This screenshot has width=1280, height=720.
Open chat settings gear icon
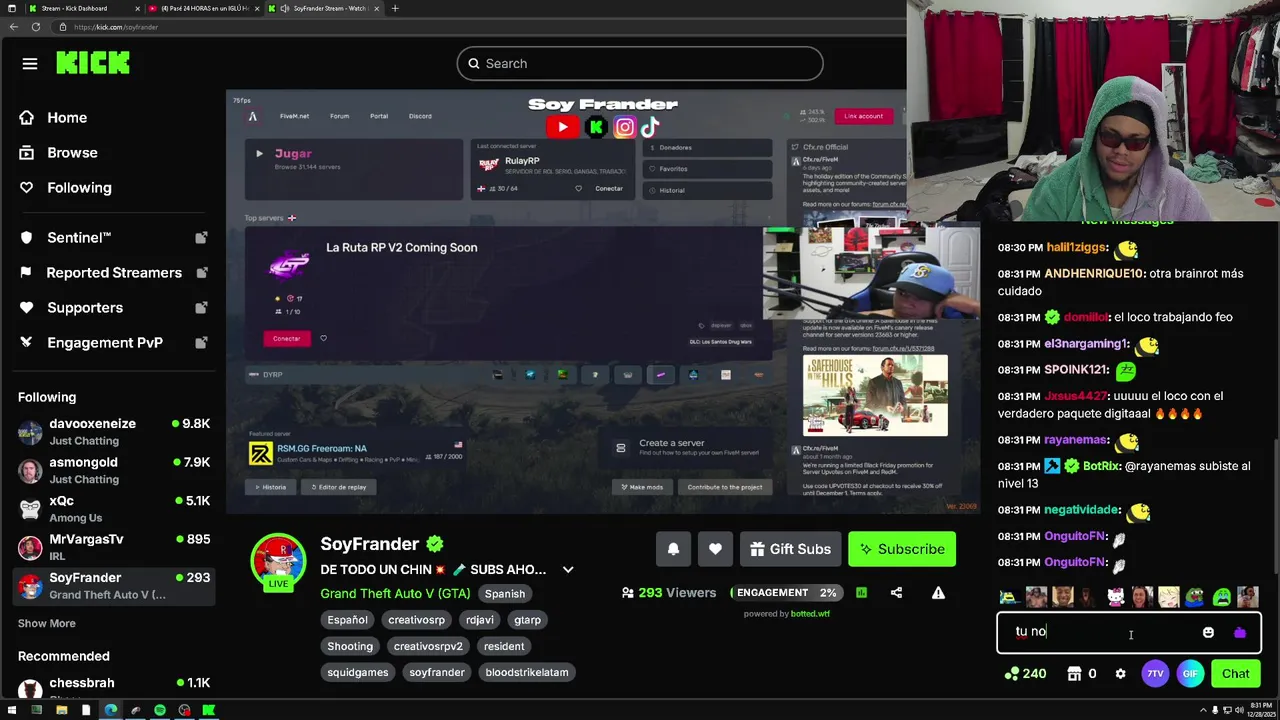pos(1120,674)
